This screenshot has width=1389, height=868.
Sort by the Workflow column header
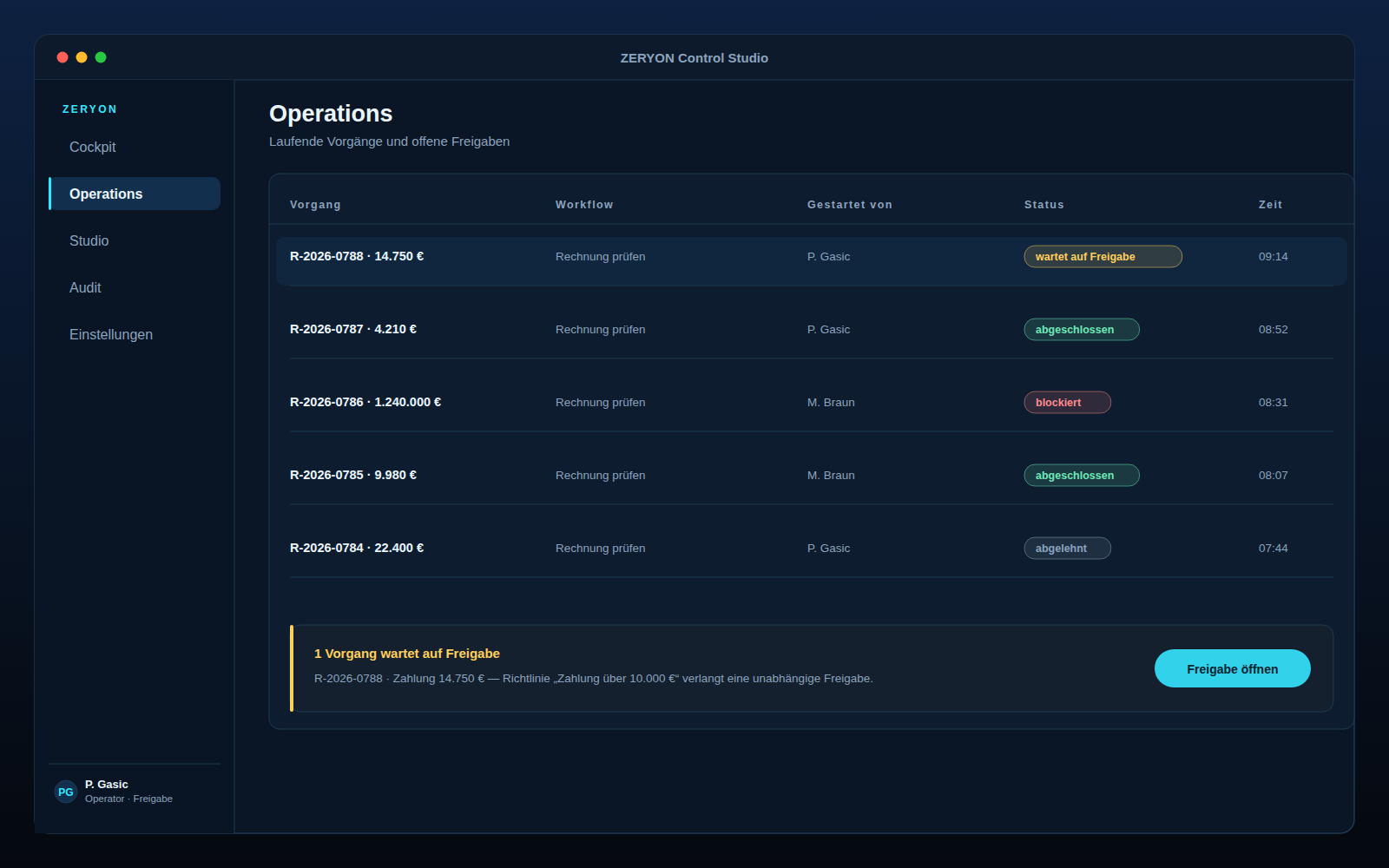click(x=584, y=205)
